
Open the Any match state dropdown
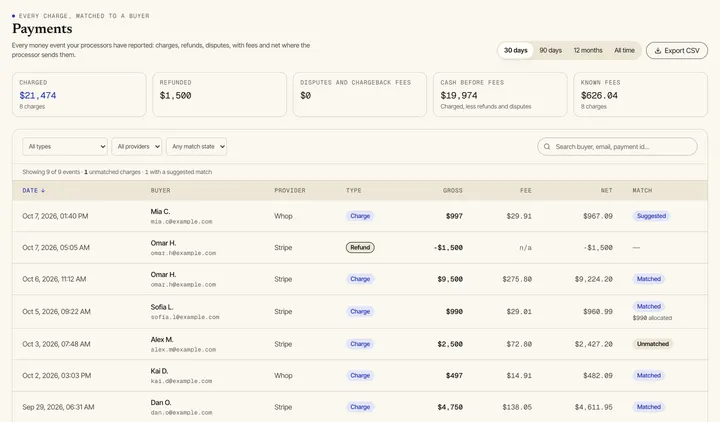point(197,146)
